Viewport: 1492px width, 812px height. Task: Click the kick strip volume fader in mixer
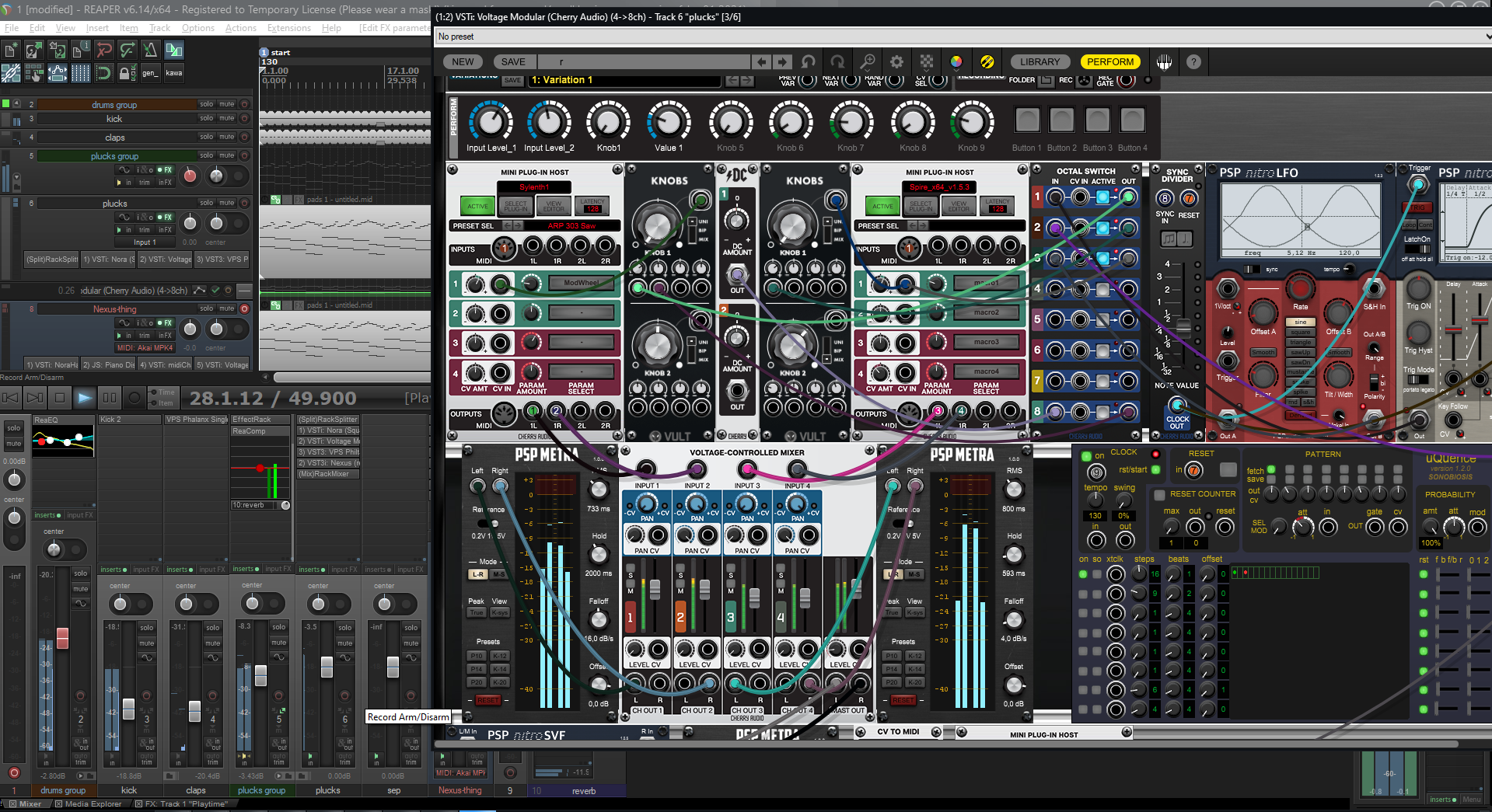[x=129, y=708]
